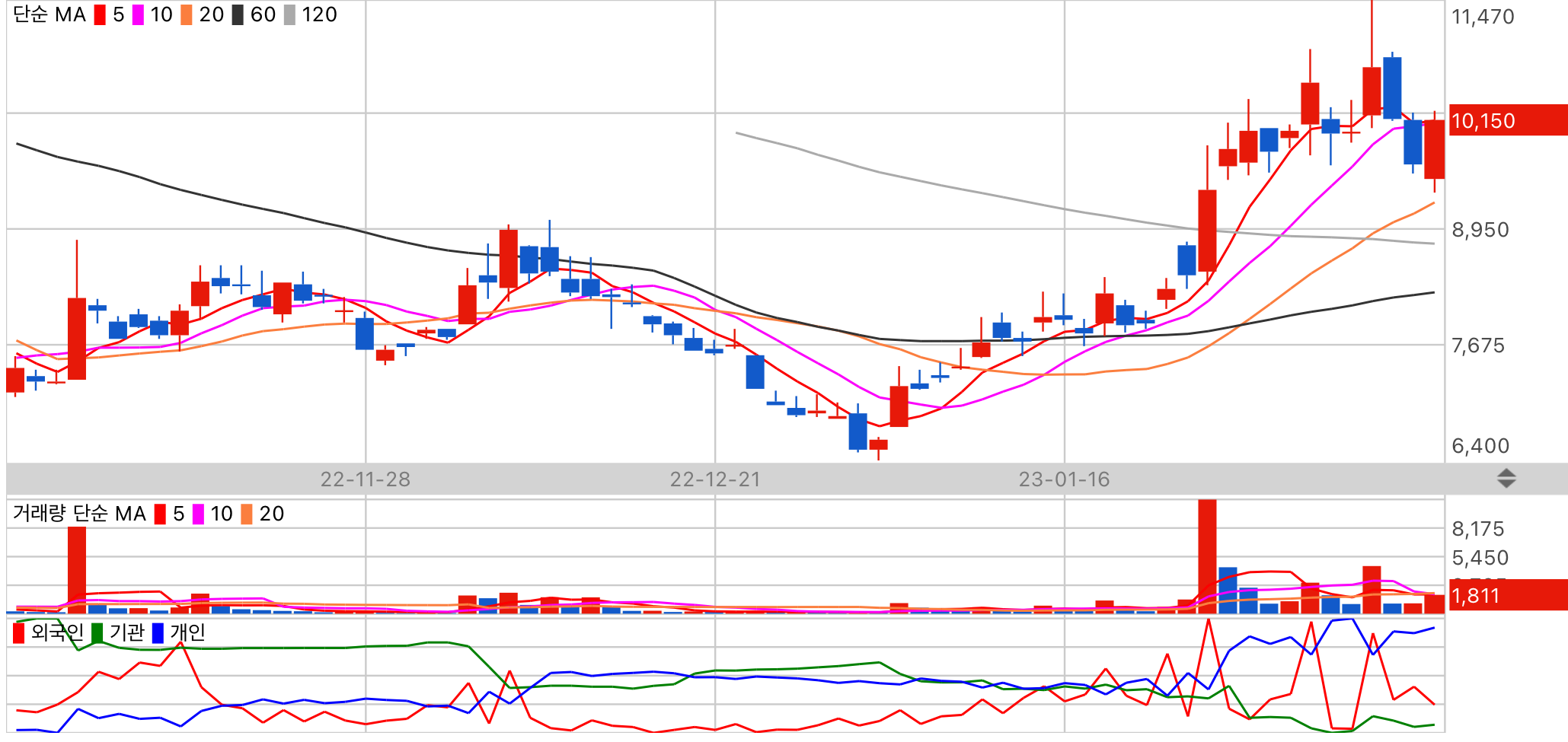Select the 거래량 단순 MA legend label
This screenshot has height=742, width=1568.
coord(79,514)
